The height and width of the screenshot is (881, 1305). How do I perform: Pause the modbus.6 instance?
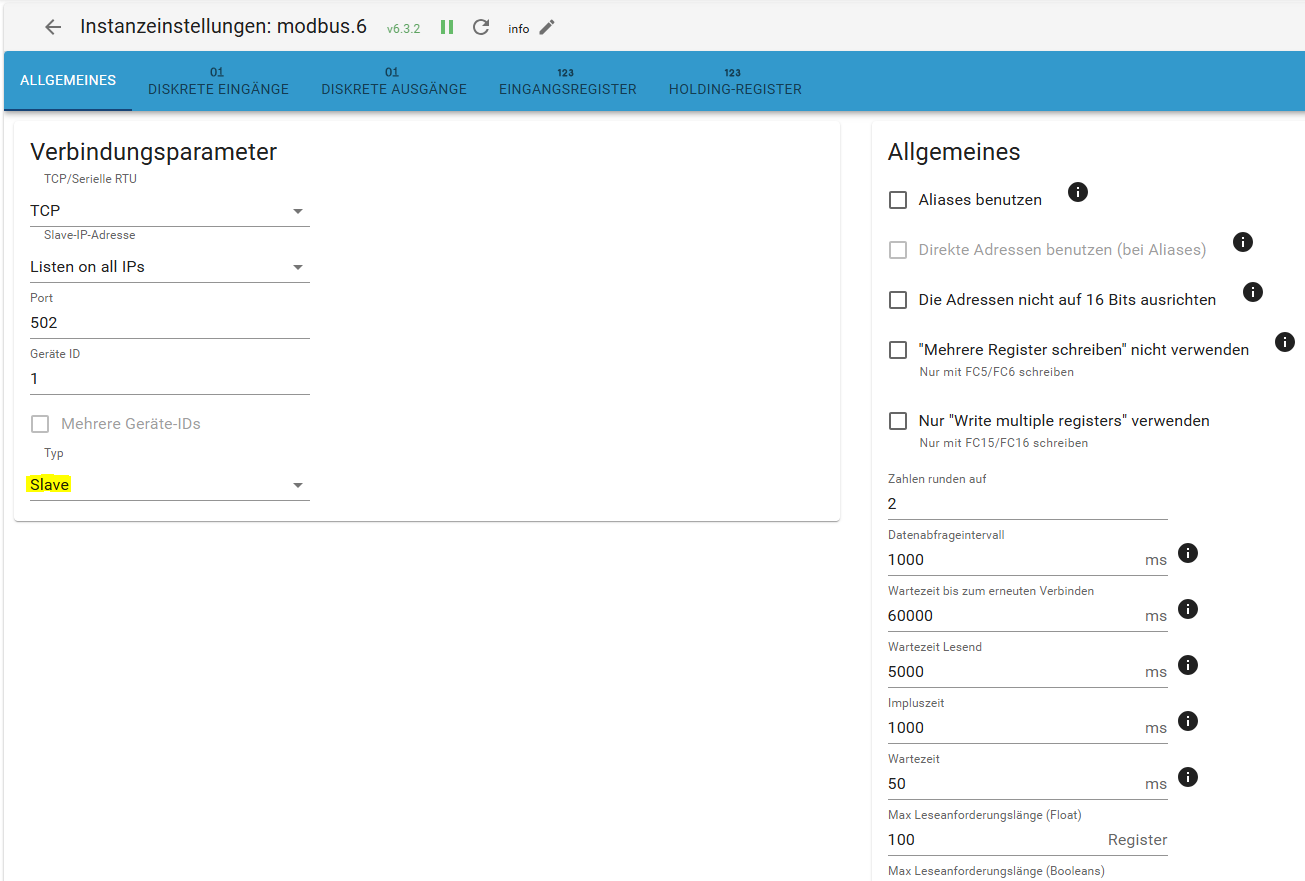tap(447, 27)
